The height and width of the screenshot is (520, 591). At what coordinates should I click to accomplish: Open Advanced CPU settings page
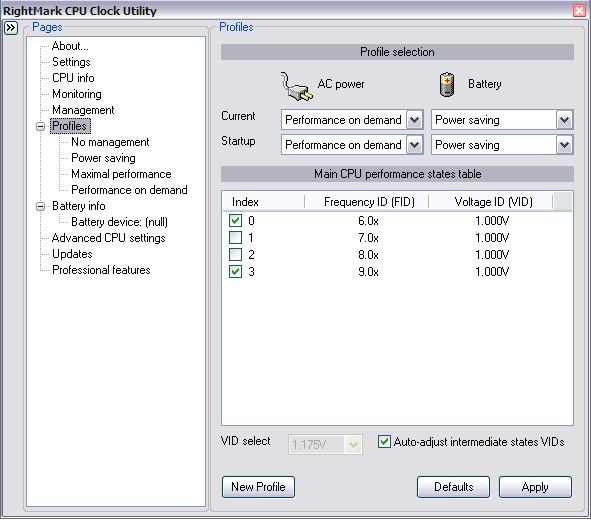click(109, 238)
